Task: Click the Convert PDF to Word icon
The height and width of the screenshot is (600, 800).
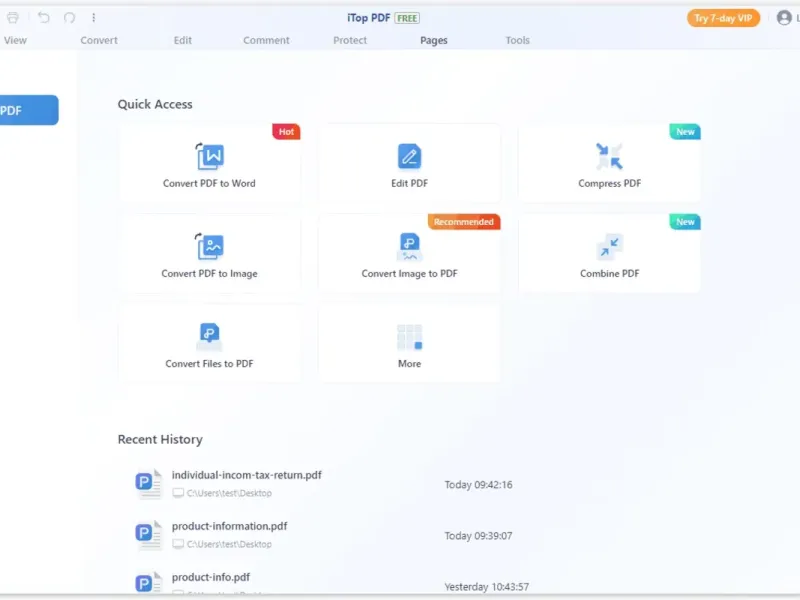Action: point(209,156)
